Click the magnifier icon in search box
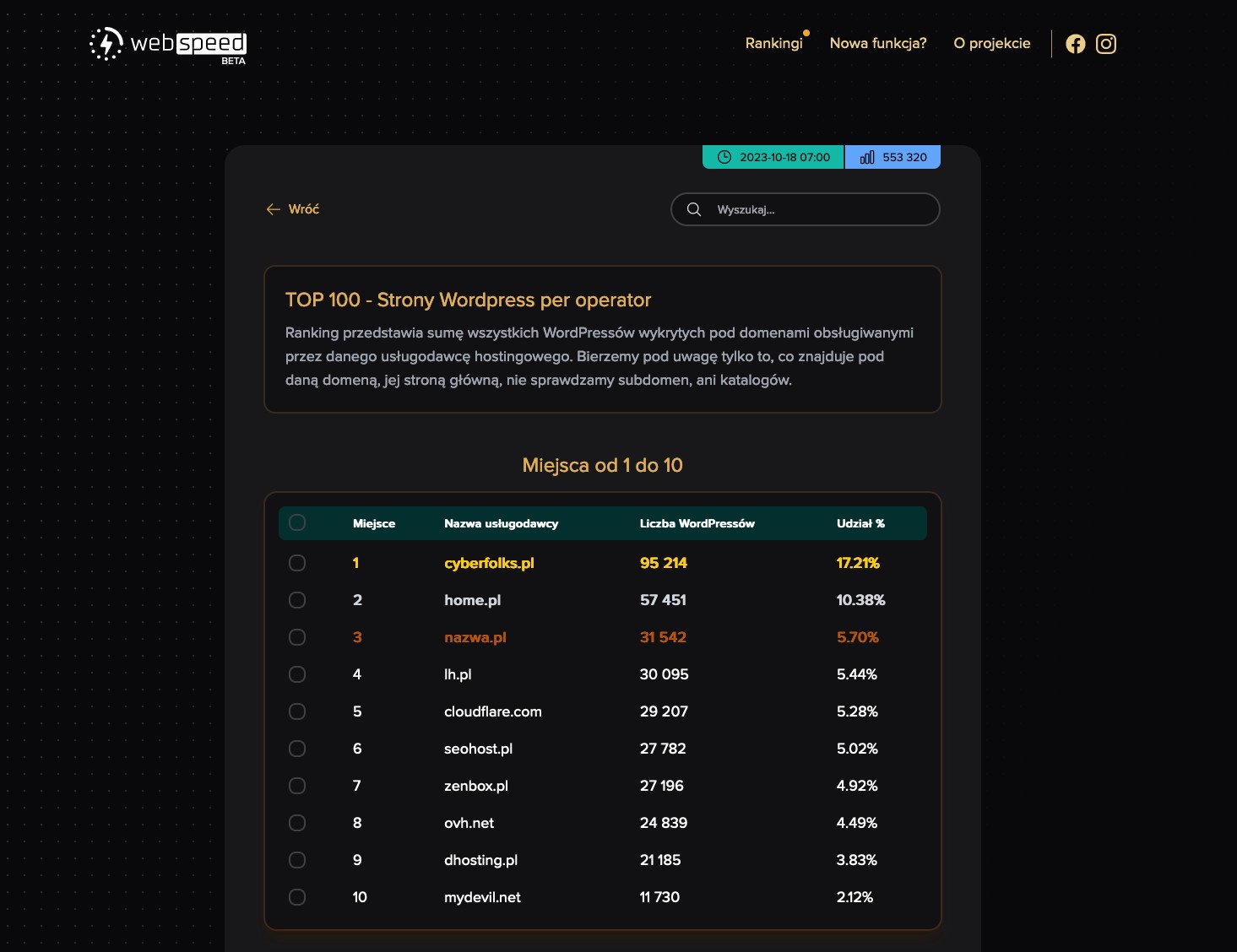The width and height of the screenshot is (1237, 952). tap(694, 209)
